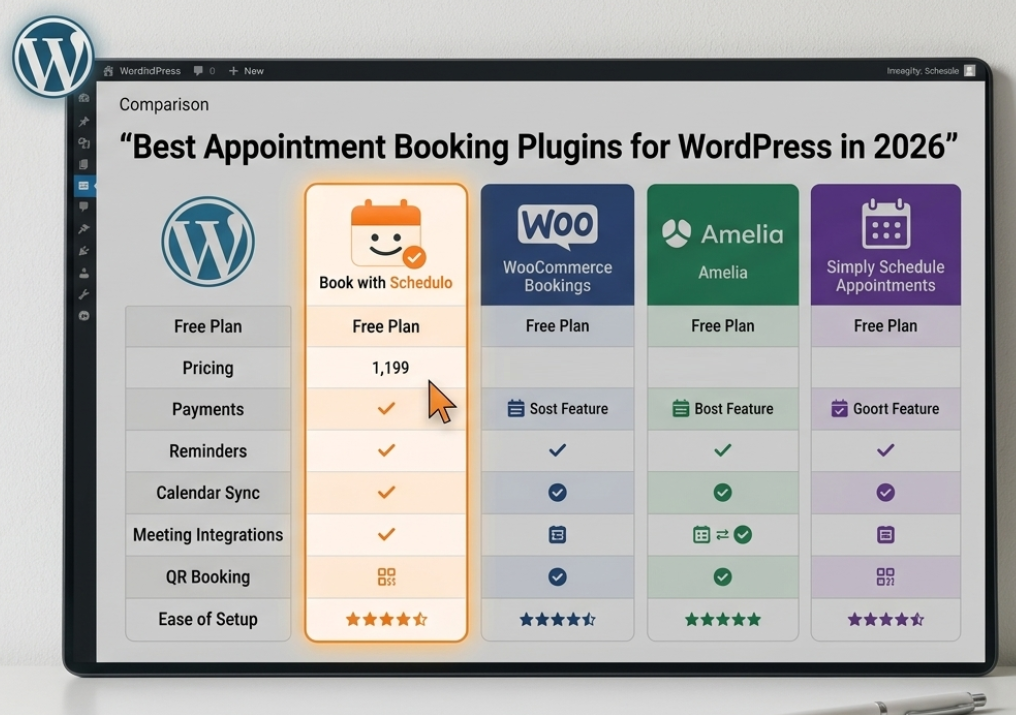Click Schedulo's Meeting Integrations checkmark
1016x715 pixels.
pyautogui.click(x=386, y=535)
